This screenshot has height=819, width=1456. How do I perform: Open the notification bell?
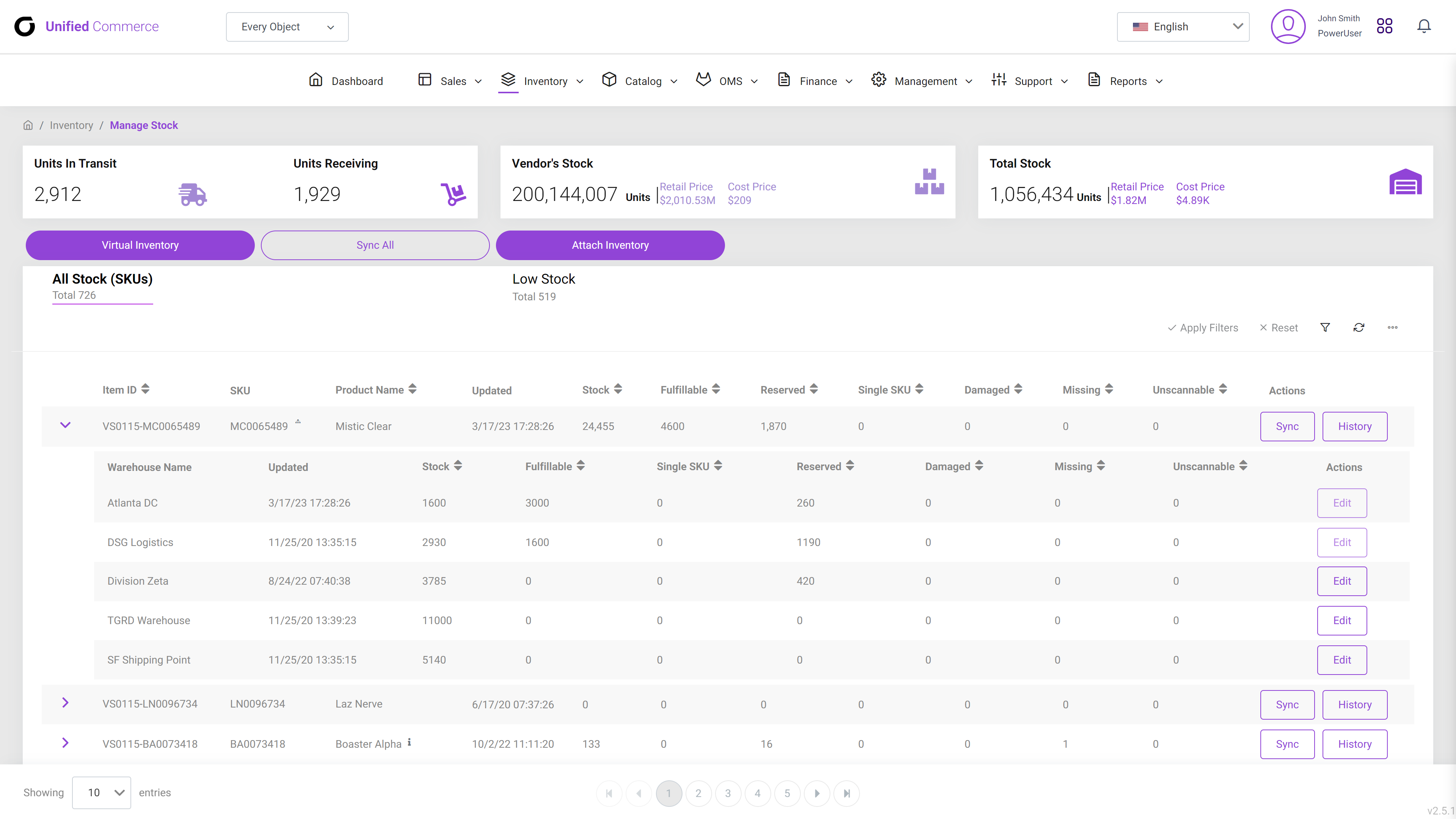click(1423, 26)
